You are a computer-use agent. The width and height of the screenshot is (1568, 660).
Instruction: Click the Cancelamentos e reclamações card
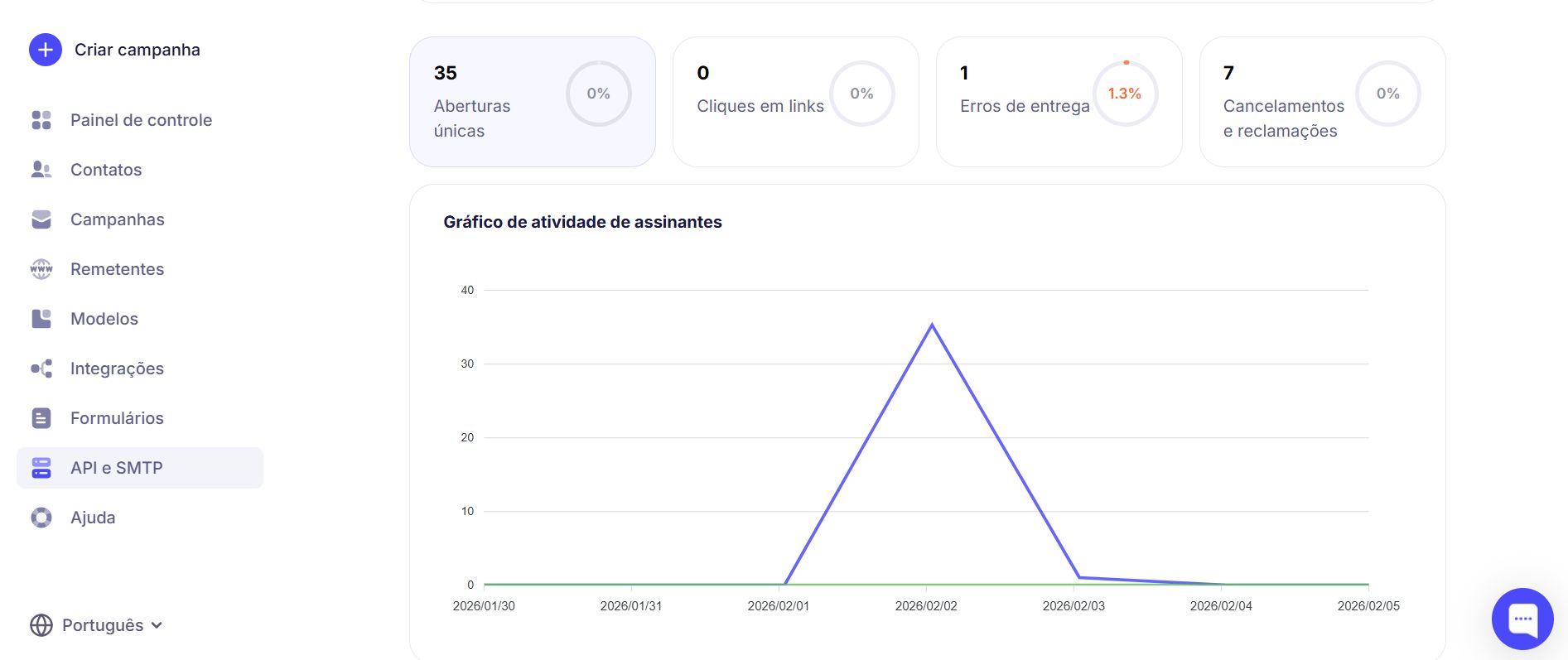[1322, 102]
